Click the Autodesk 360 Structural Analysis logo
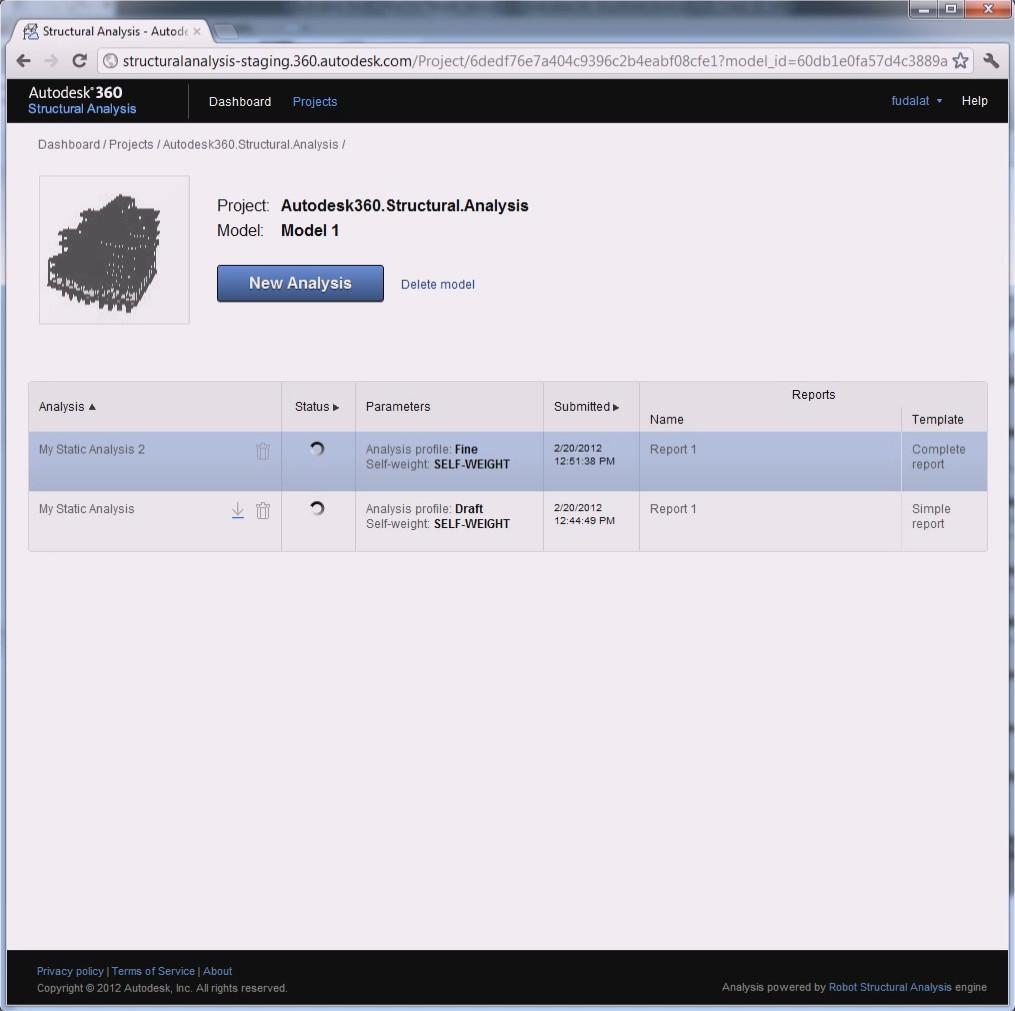This screenshot has height=1011, width=1015. point(82,100)
